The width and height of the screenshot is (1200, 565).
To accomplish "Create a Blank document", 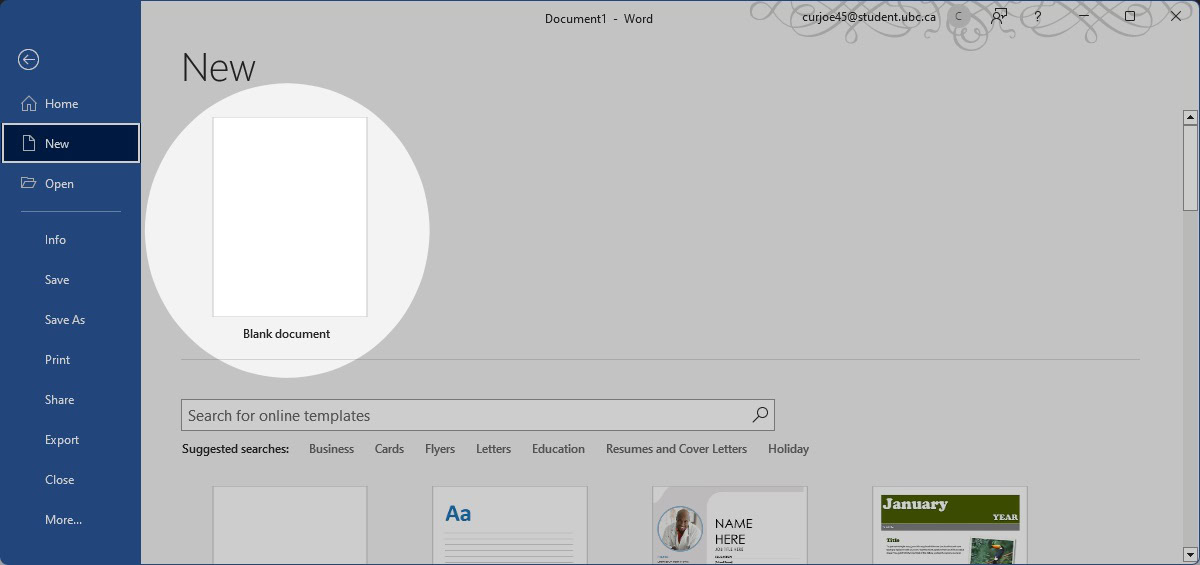I will (289, 218).
